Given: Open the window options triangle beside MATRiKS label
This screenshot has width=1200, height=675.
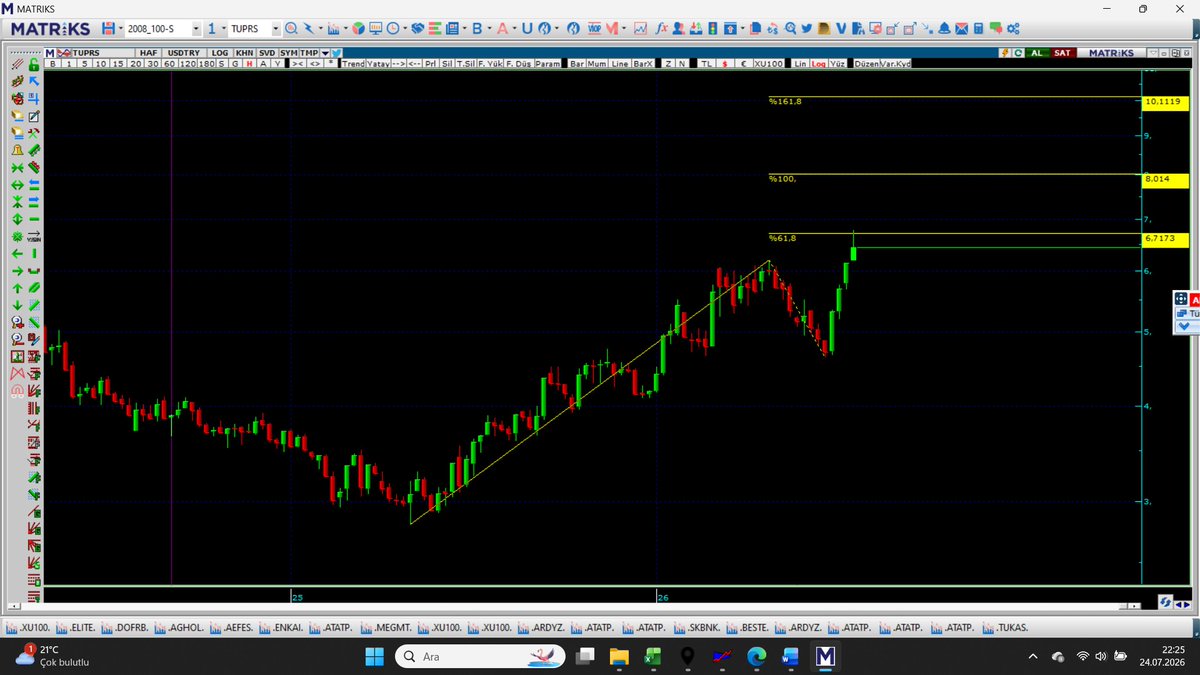Looking at the screenshot, I should (x=1152, y=52).
